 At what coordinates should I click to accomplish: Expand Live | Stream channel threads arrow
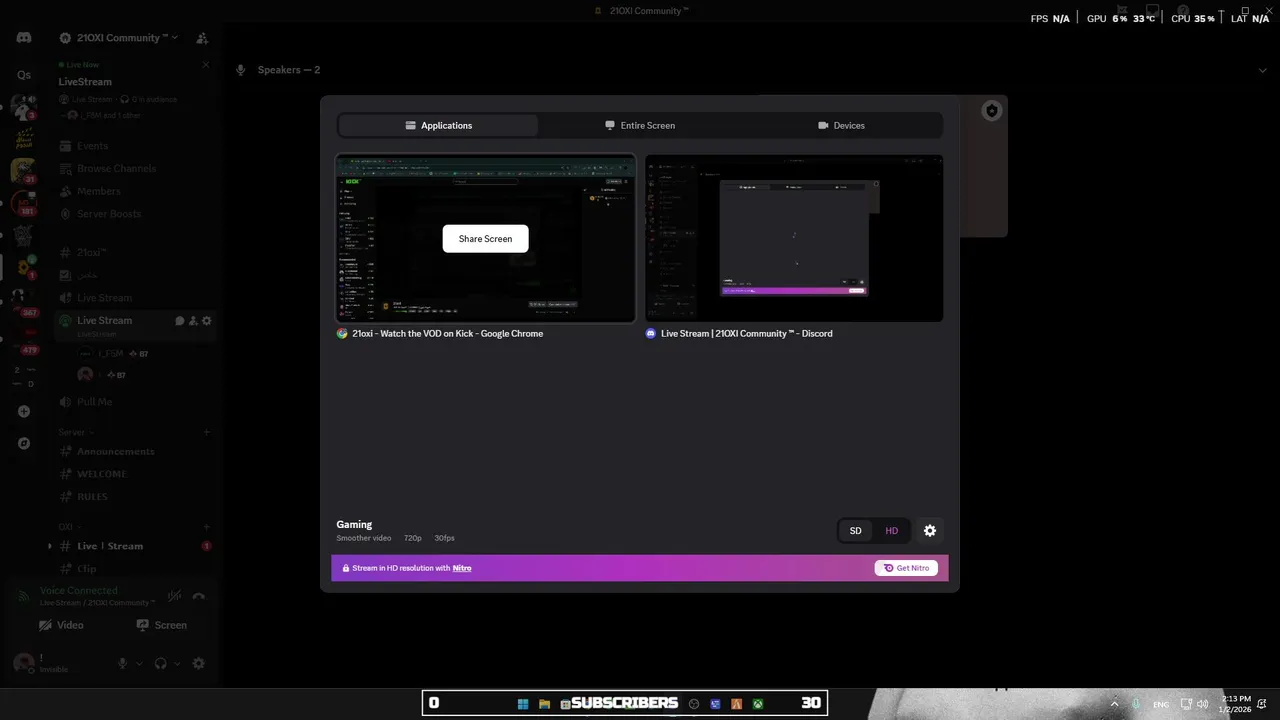tap(50, 546)
